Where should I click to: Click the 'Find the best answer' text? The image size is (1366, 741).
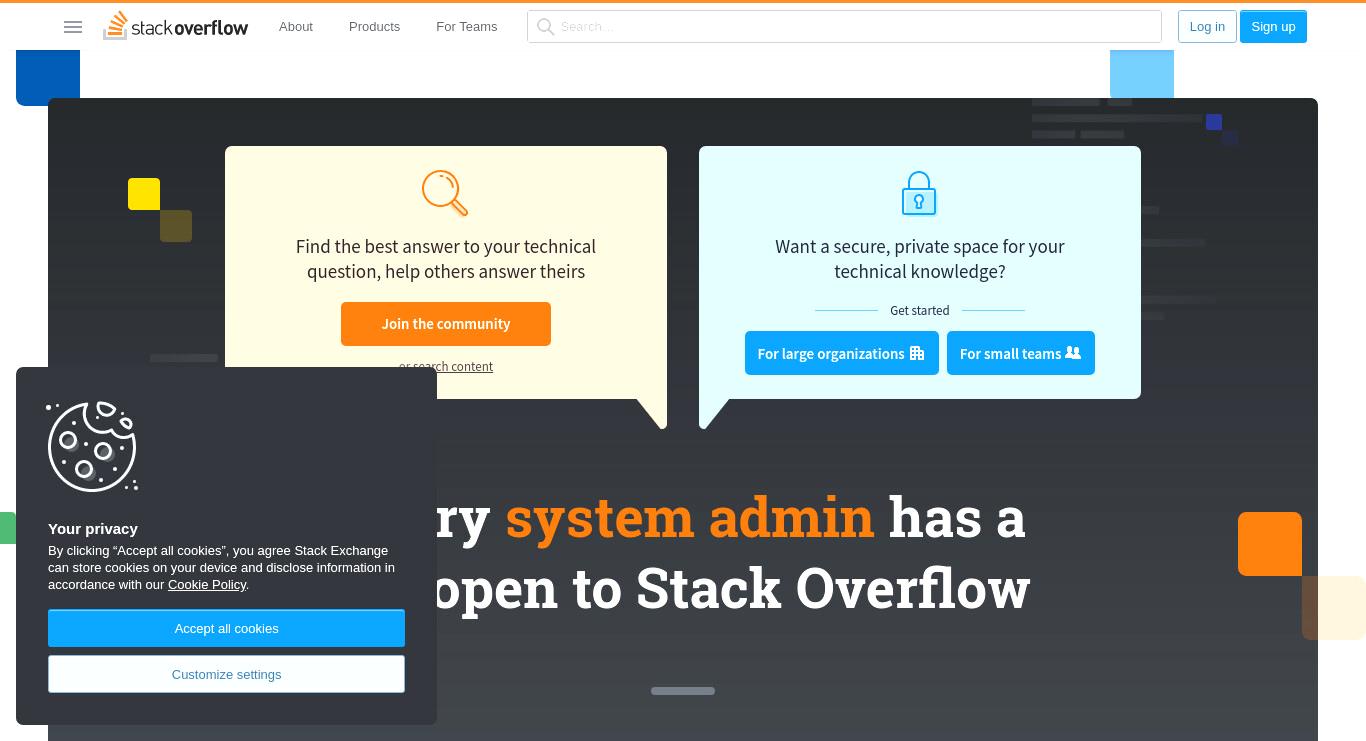[x=446, y=259]
